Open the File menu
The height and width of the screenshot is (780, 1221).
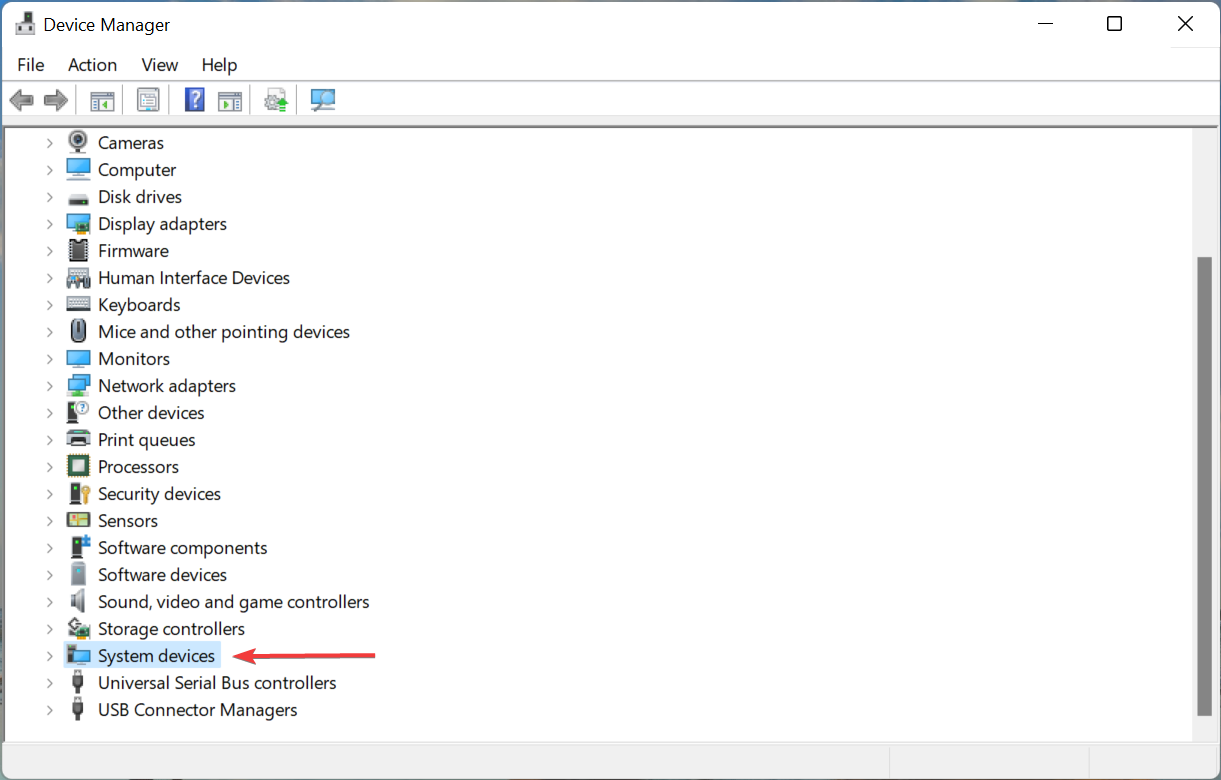[x=31, y=64]
